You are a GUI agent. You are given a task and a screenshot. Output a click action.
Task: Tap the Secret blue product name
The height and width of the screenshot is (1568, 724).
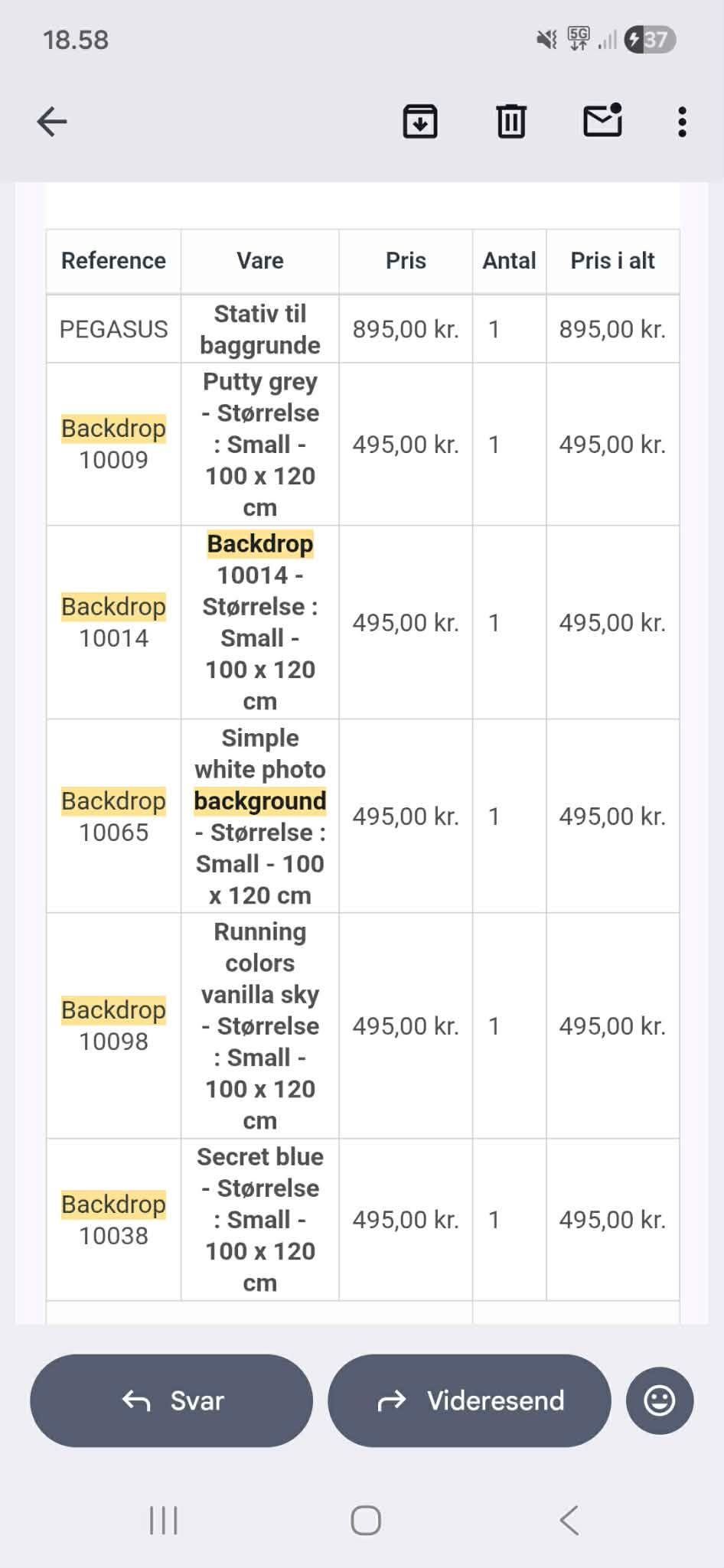pyautogui.click(x=260, y=1157)
